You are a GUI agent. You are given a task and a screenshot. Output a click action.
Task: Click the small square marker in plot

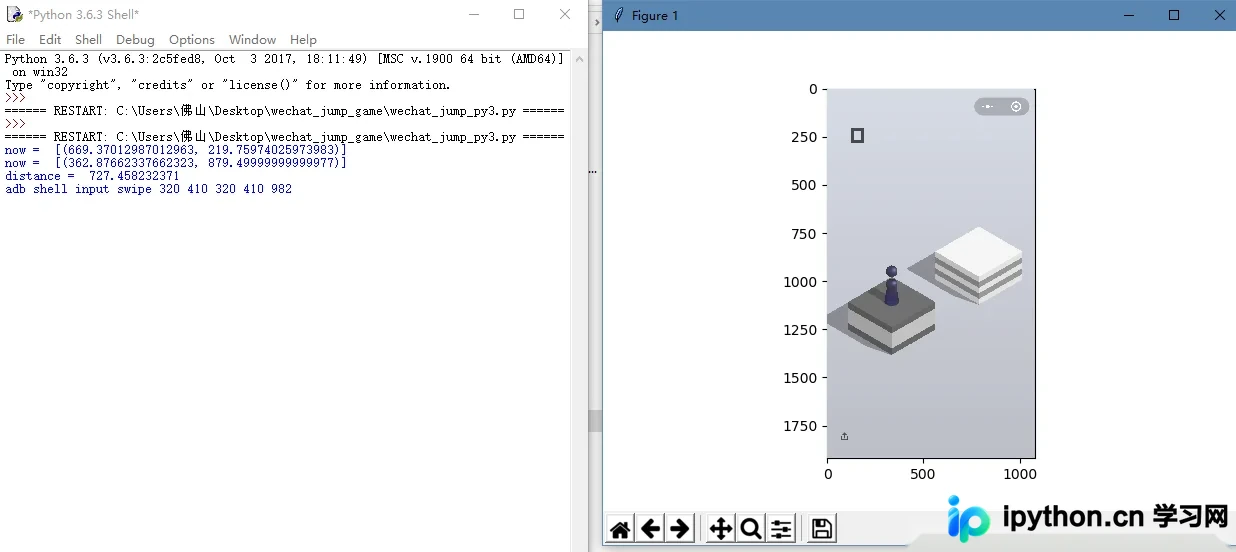pos(857,135)
